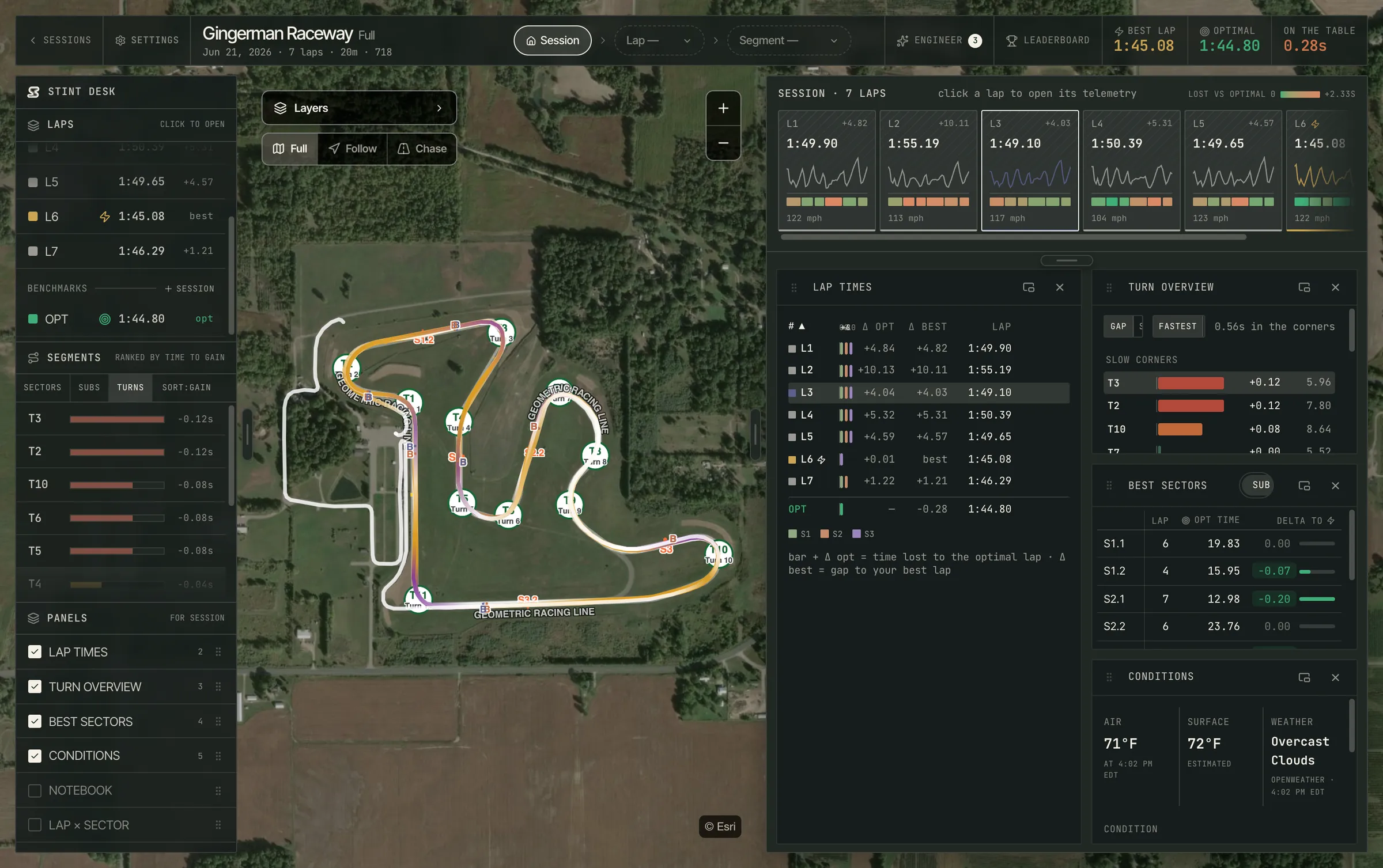Viewport: 1383px width, 868px height.
Task: Click the Notebook row reorder handle
Action: pos(218,791)
